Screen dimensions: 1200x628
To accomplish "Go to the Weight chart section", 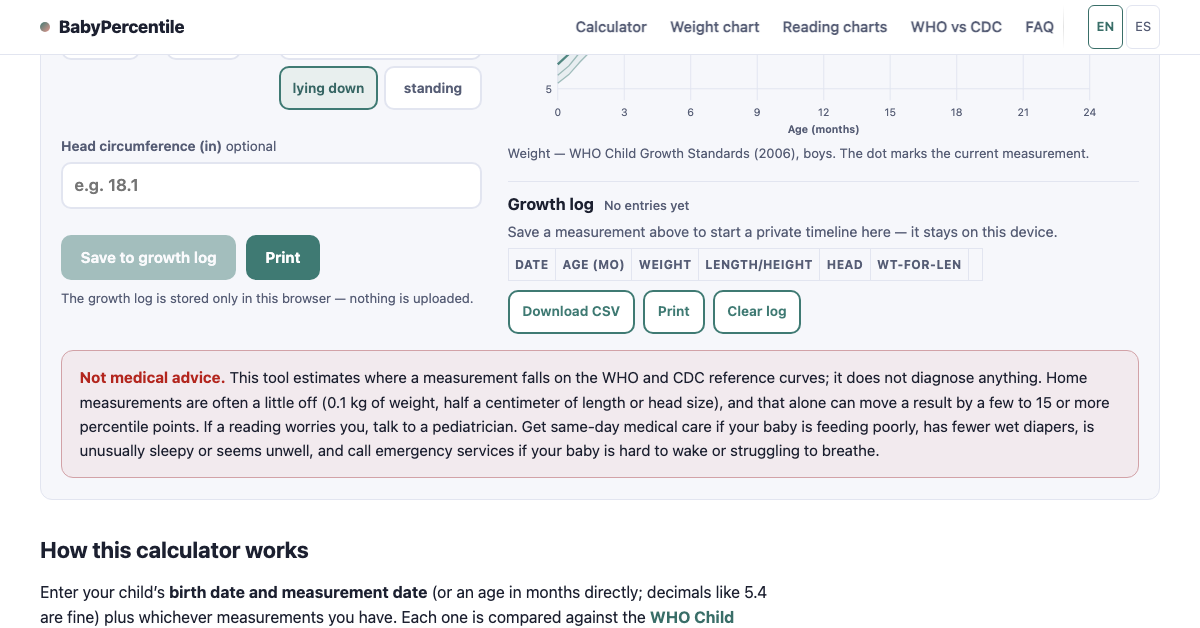I will (715, 27).
